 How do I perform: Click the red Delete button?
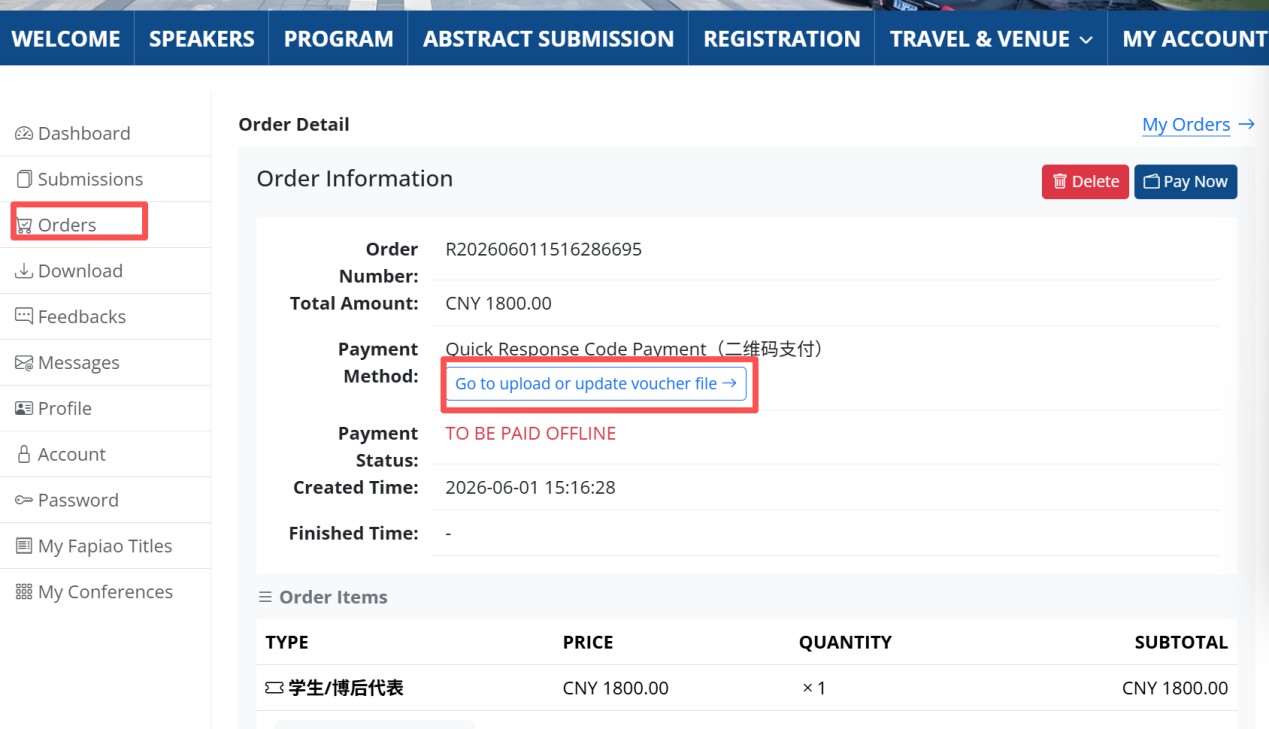[1085, 182]
